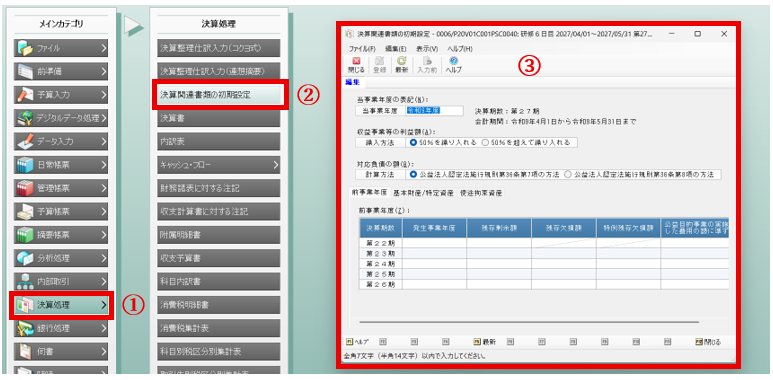Click the 残存剰余額 cell for 第24期

pos(499,264)
